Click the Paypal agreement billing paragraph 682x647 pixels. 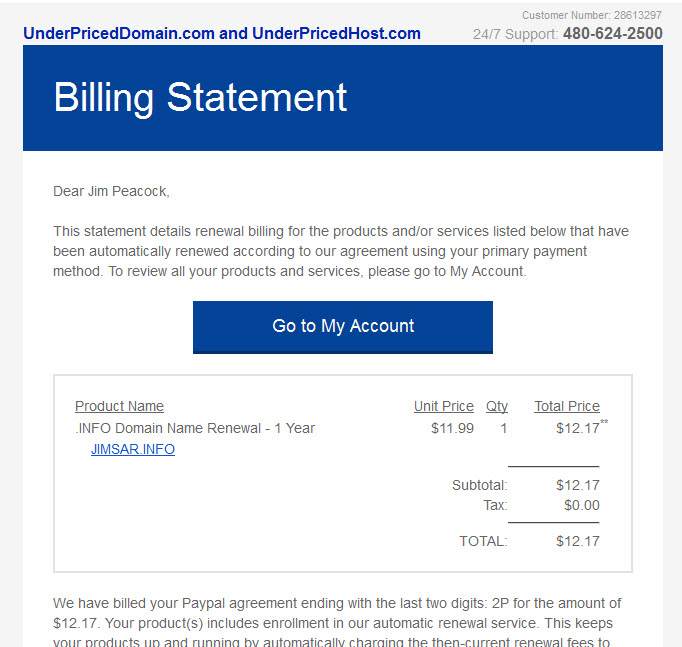[x=337, y=623]
